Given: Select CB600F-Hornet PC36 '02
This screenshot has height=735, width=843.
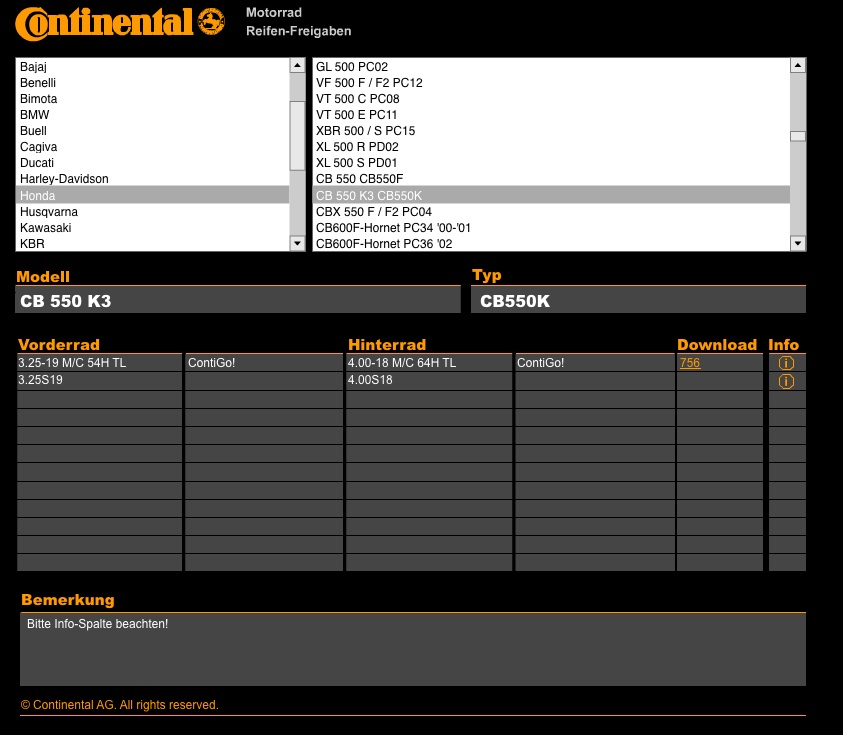Looking at the screenshot, I should coord(552,244).
